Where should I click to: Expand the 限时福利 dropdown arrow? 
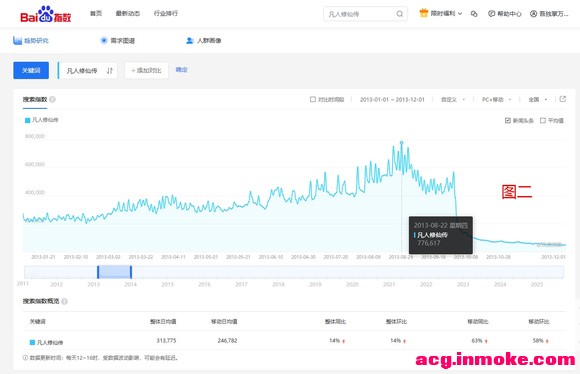[460, 14]
